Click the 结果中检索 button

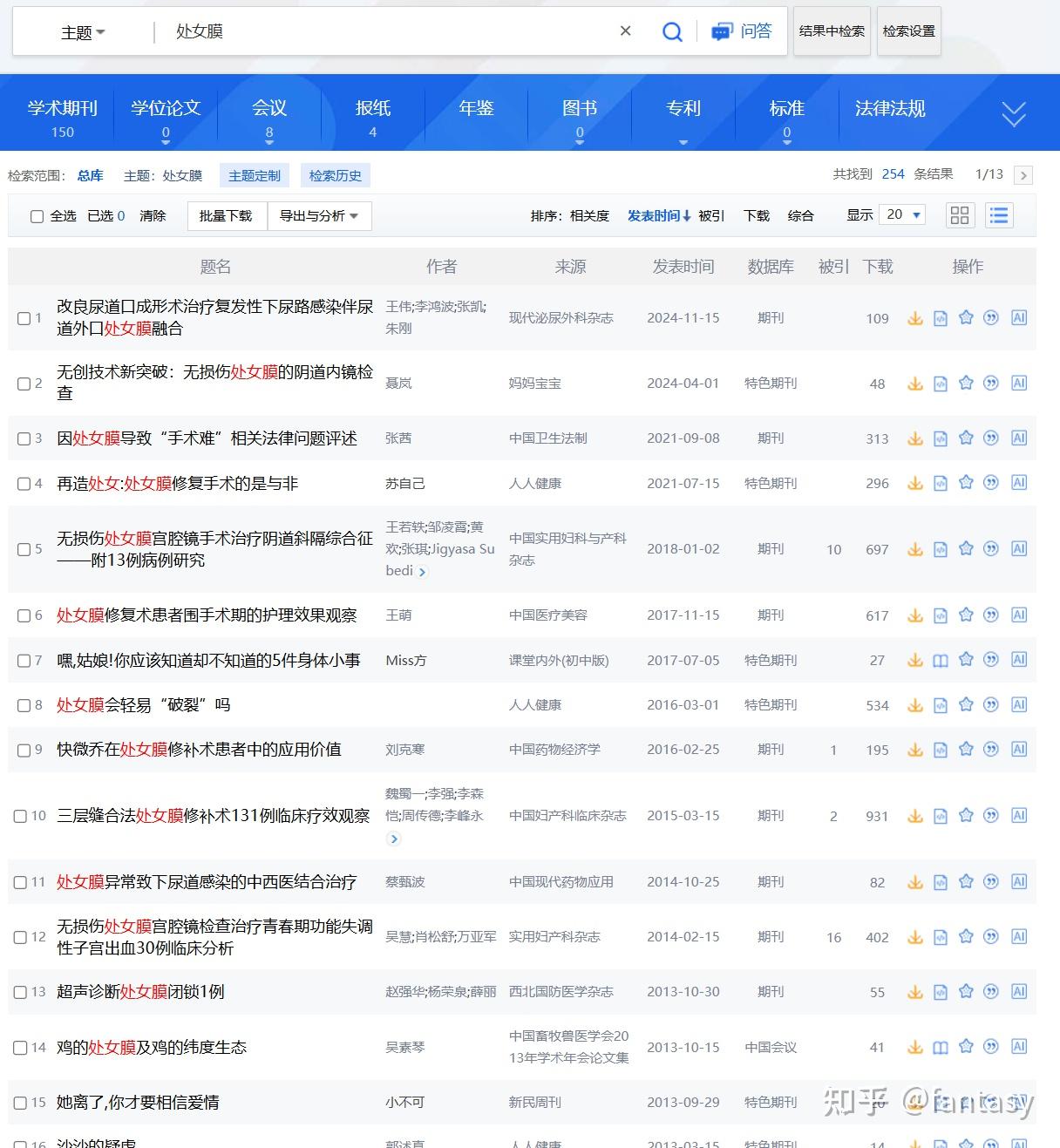point(832,31)
